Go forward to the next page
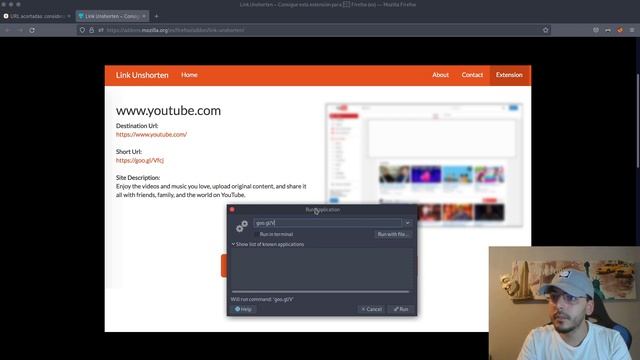The width and height of the screenshot is (640, 360). (x=20, y=30)
